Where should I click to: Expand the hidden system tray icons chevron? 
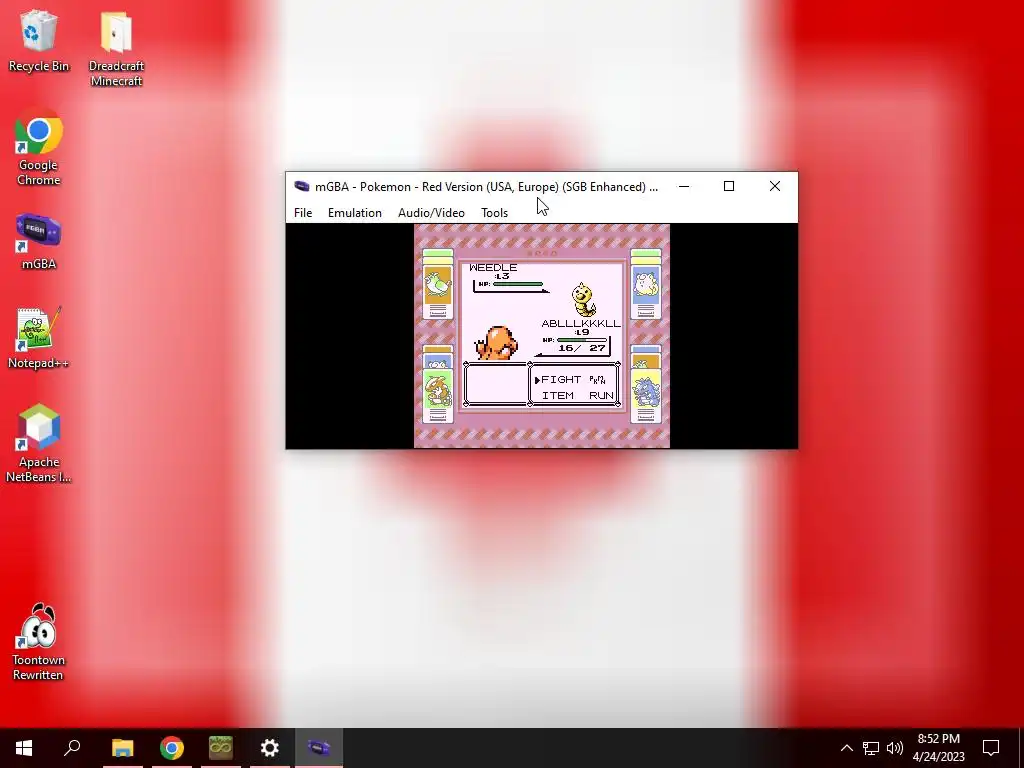[x=846, y=748]
